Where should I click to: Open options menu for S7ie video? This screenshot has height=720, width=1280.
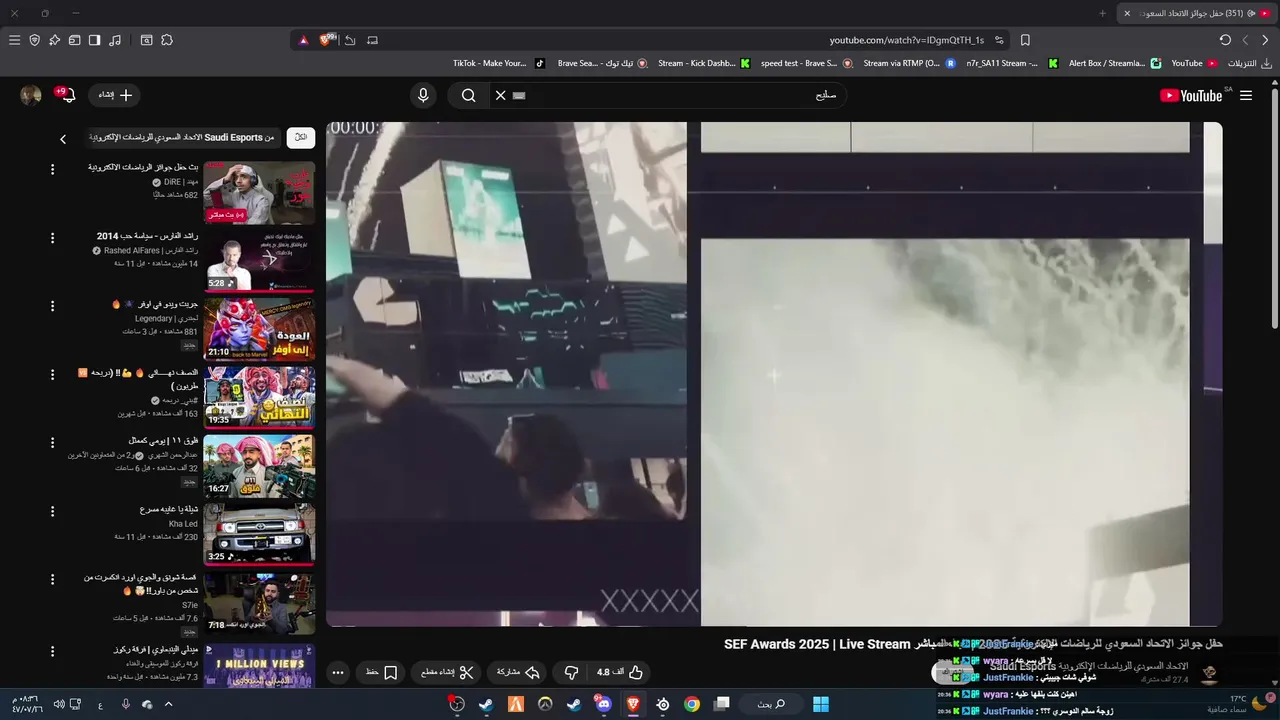point(53,579)
